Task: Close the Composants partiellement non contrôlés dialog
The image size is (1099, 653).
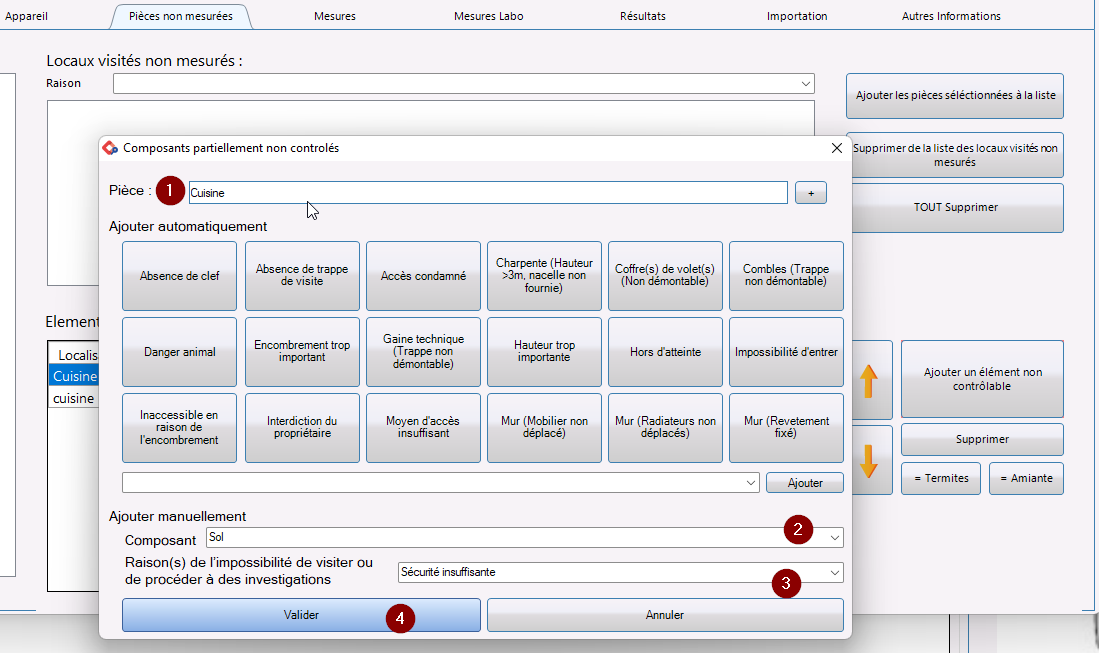Action: 837,148
